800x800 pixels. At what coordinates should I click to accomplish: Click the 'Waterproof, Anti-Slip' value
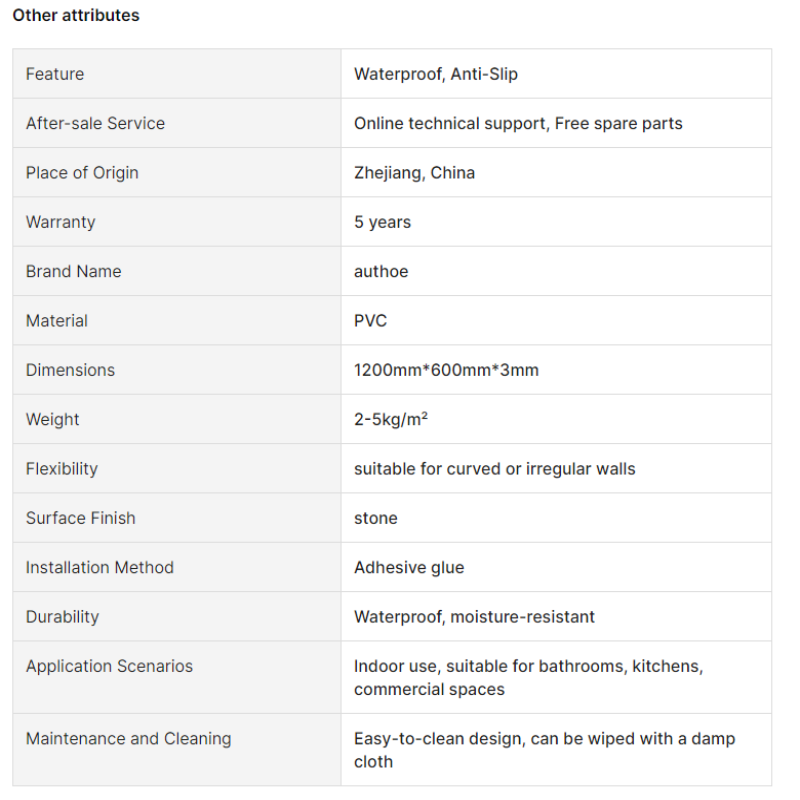click(x=436, y=74)
